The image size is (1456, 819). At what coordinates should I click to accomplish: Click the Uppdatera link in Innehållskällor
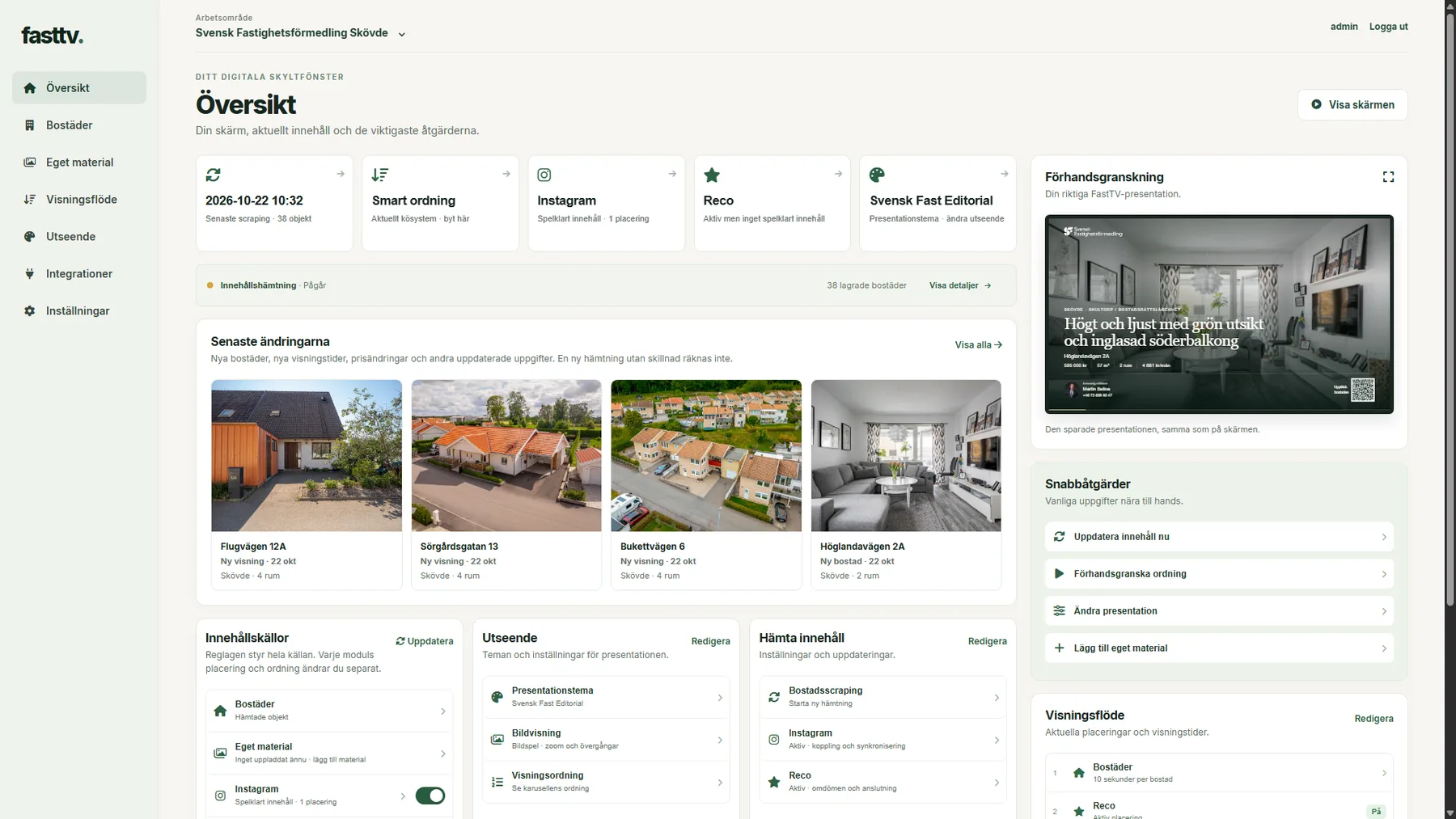pyautogui.click(x=425, y=641)
